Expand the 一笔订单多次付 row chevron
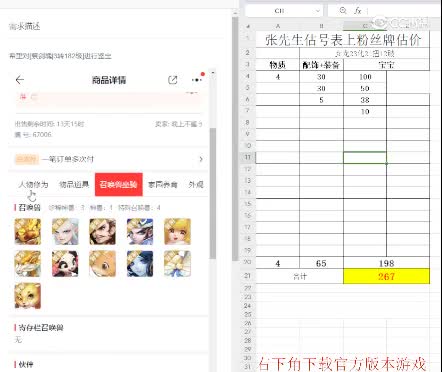442x372 pixels. coord(201,159)
